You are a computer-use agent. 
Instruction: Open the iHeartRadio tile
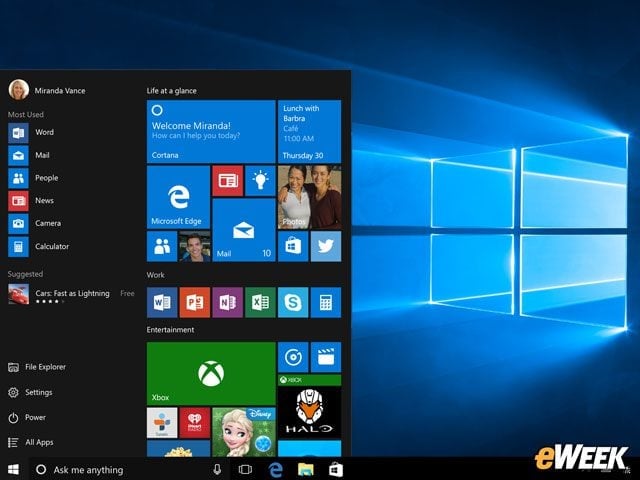pyautogui.click(x=195, y=423)
